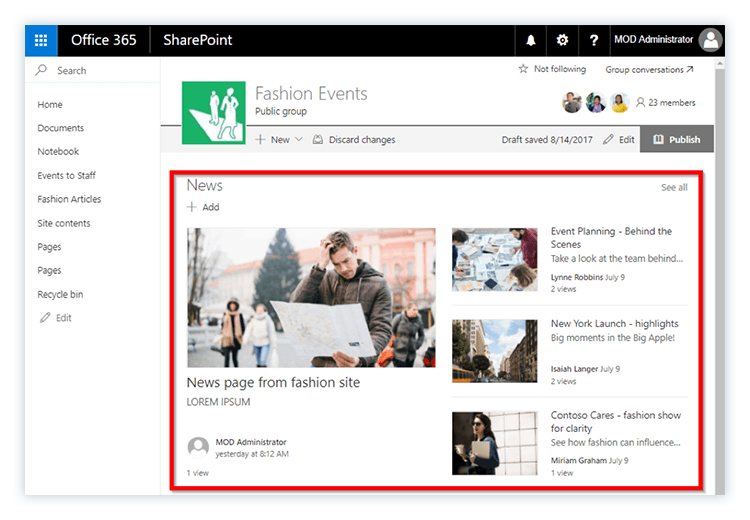750x520 pixels.
Task: Open Events to Staff navigation item
Action: click(x=66, y=176)
